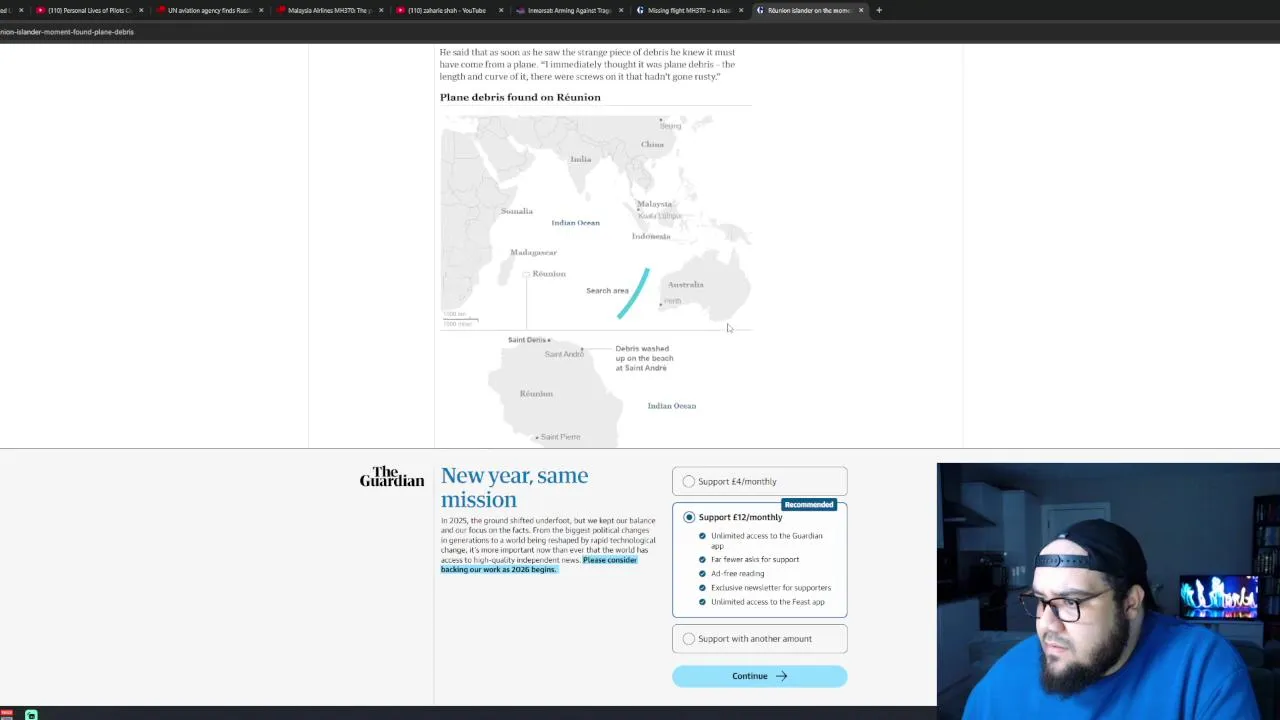Click the India label on map
This screenshot has width=1280, height=720.
coord(580,159)
